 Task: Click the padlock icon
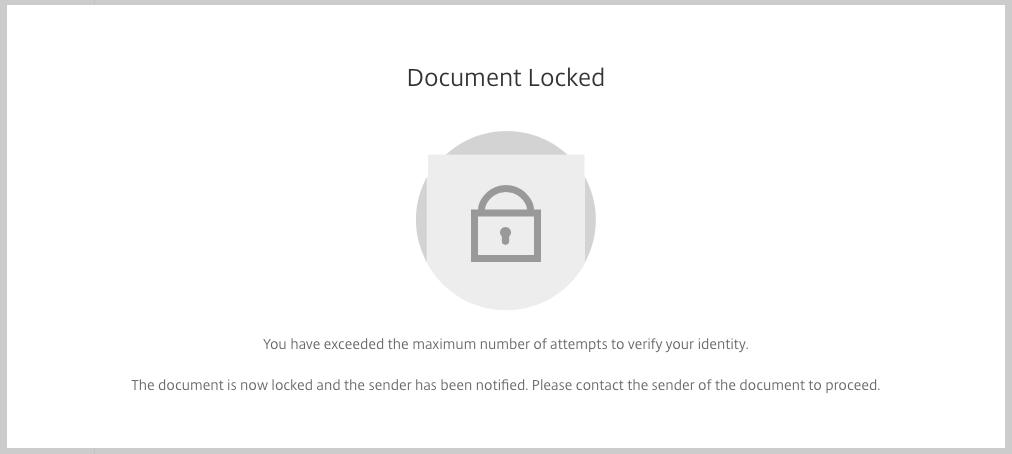click(x=505, y=223)
